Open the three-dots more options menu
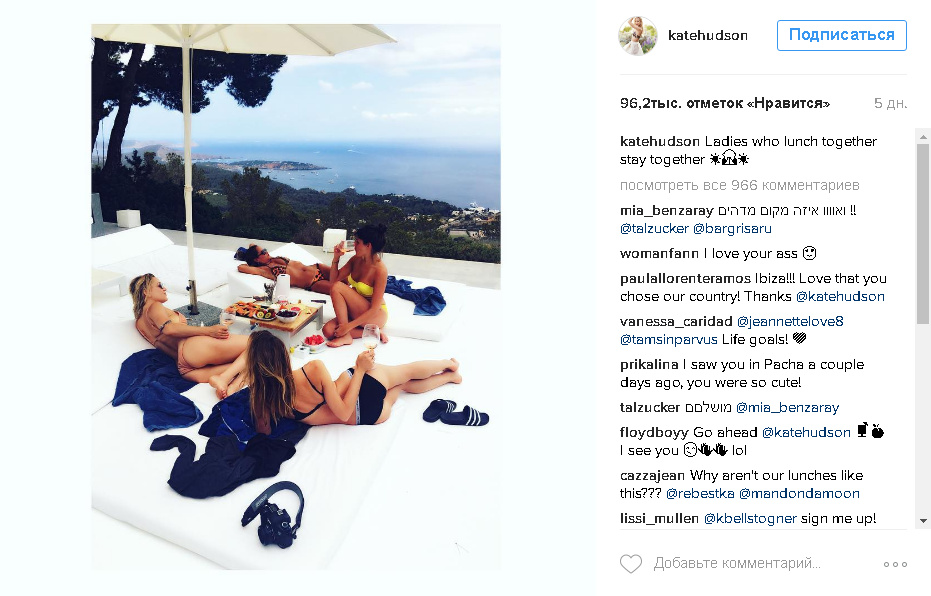Viewport: 931px width, 596px height. (895, 564)
